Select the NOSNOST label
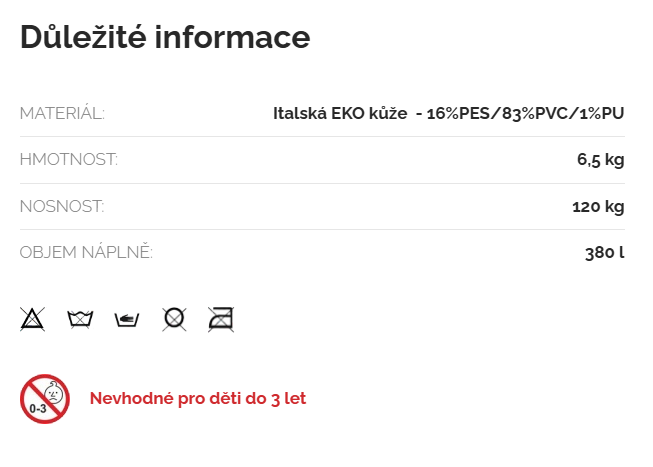This screenshot has height=467, width=653. 62,207
